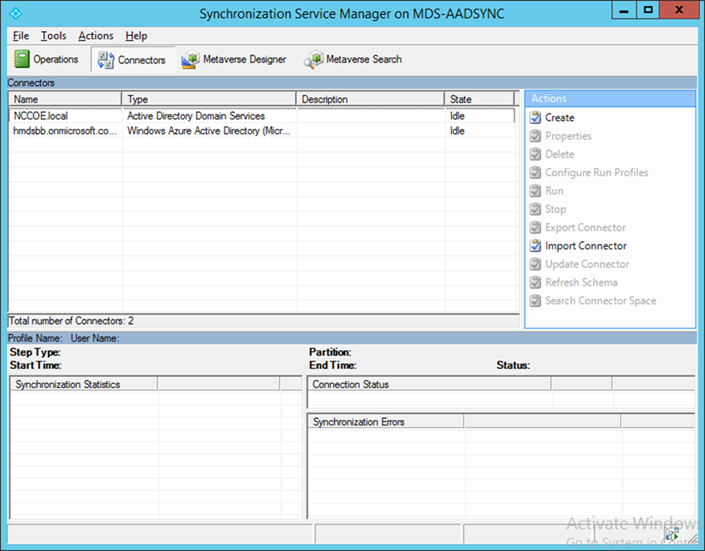This screenshot has width=705, height=551.
Task: Click the Metaverse Designer toolbar icon
Action: click(190, 59)
